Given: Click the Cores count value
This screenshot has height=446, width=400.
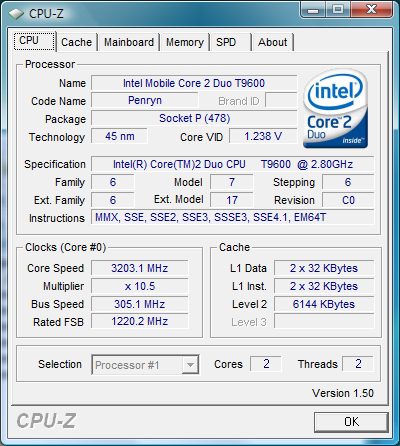Looking at the screenshot, I should 266,364.
